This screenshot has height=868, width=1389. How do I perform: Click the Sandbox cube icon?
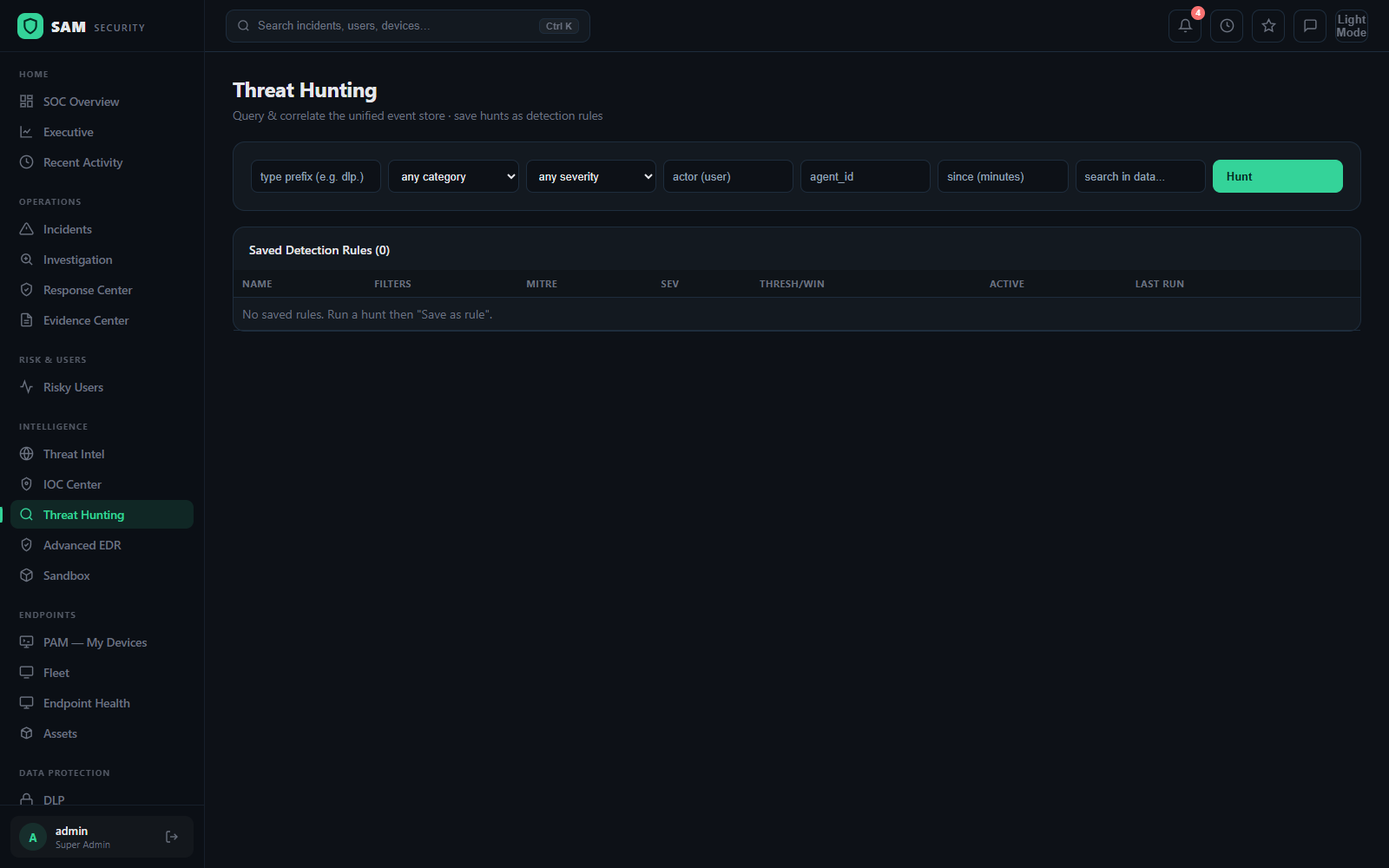[27, 575]
